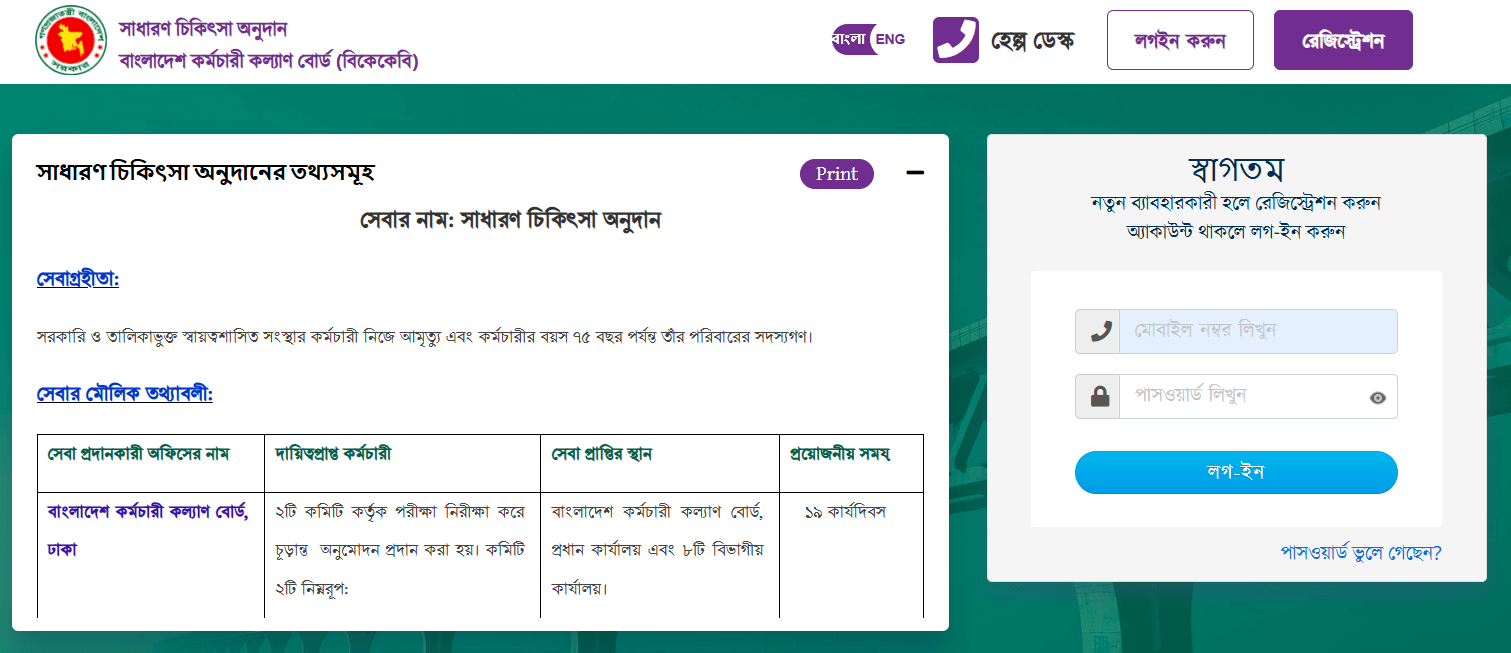This screenshot has height=653, width=1511.
Task: Switch site language to ENG
Action: [x=889, y=40]
